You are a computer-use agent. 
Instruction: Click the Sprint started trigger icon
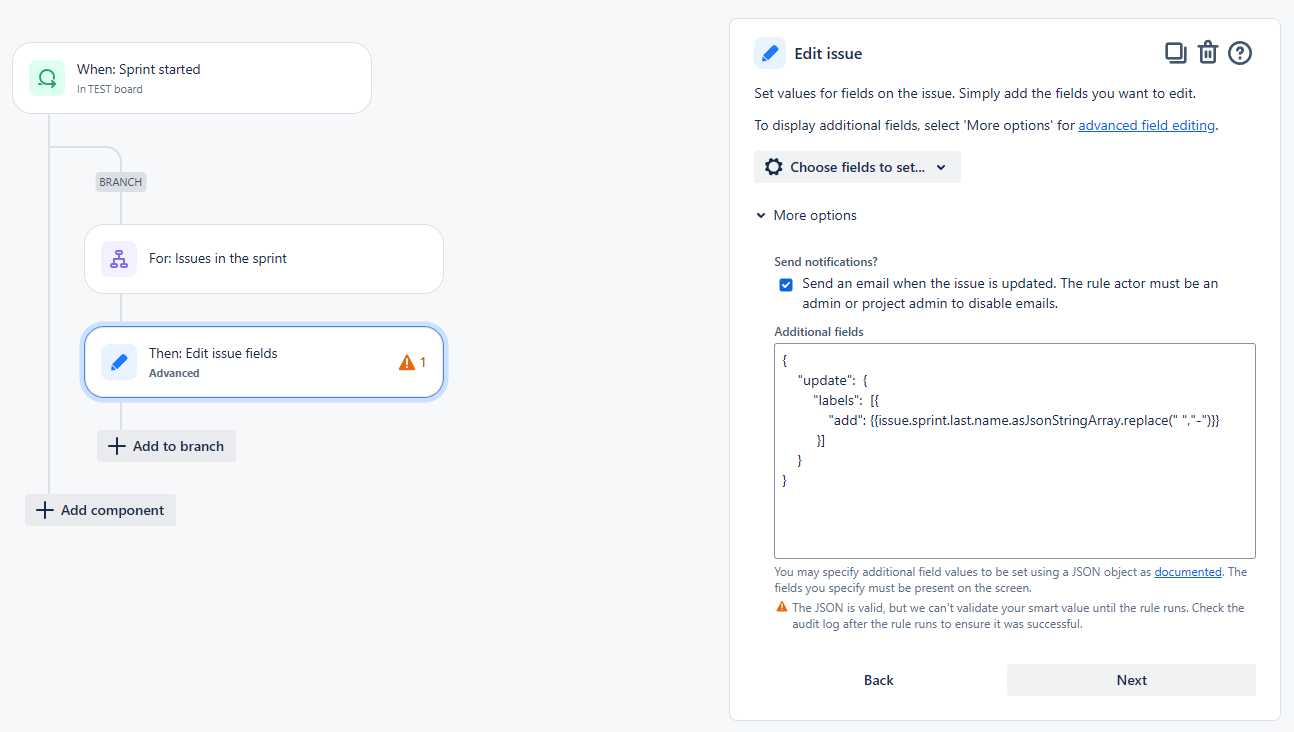(47, 78)
